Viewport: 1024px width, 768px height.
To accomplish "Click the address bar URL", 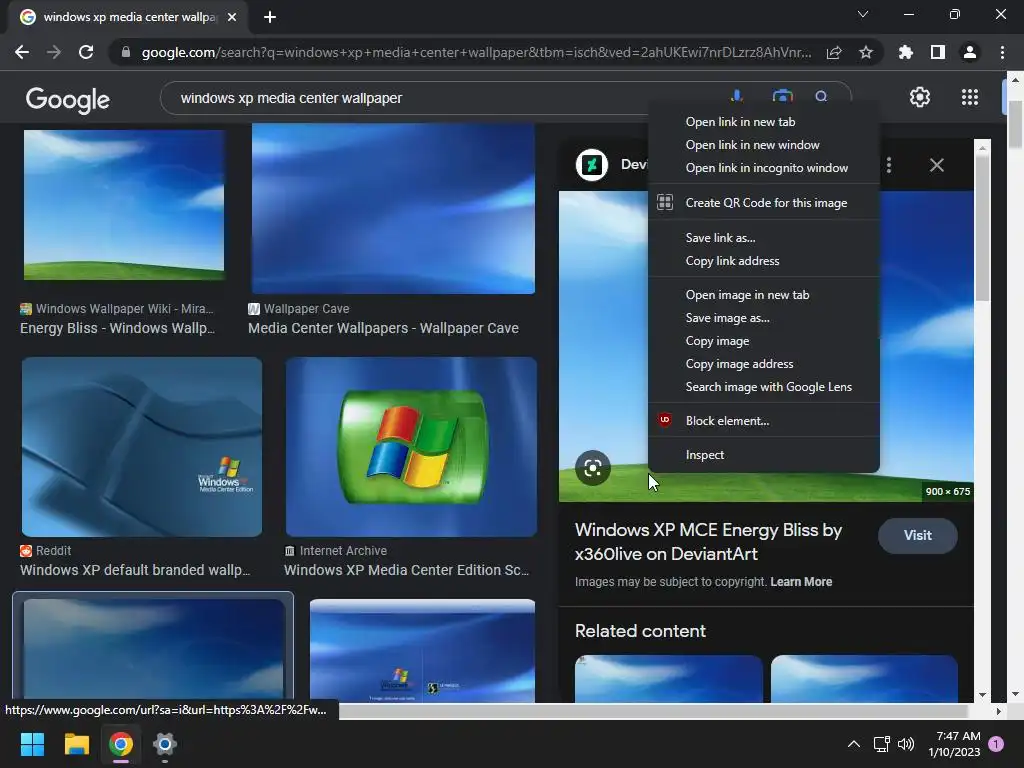I will click(477, 52).
